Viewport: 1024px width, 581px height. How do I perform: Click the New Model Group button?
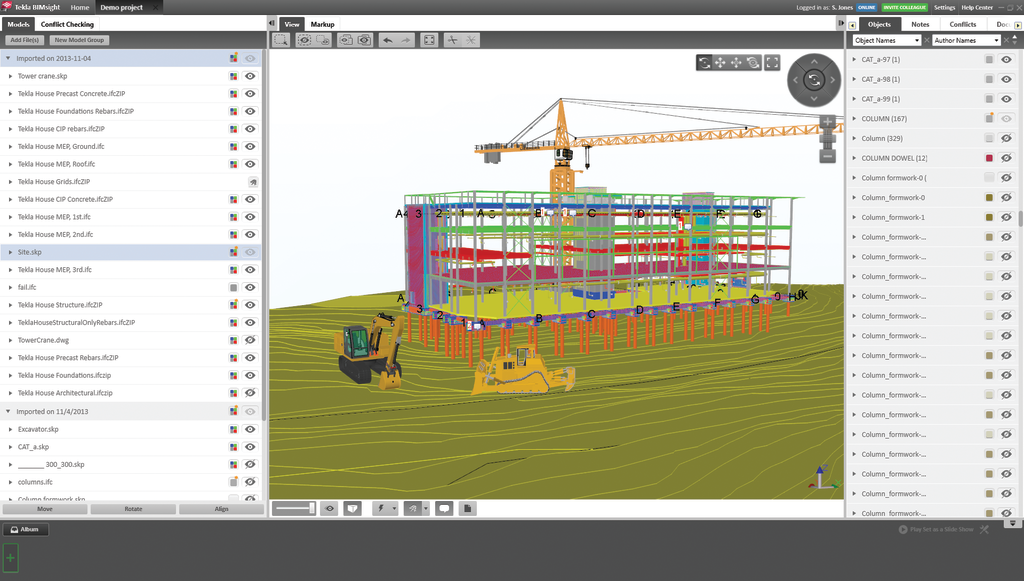78,39
